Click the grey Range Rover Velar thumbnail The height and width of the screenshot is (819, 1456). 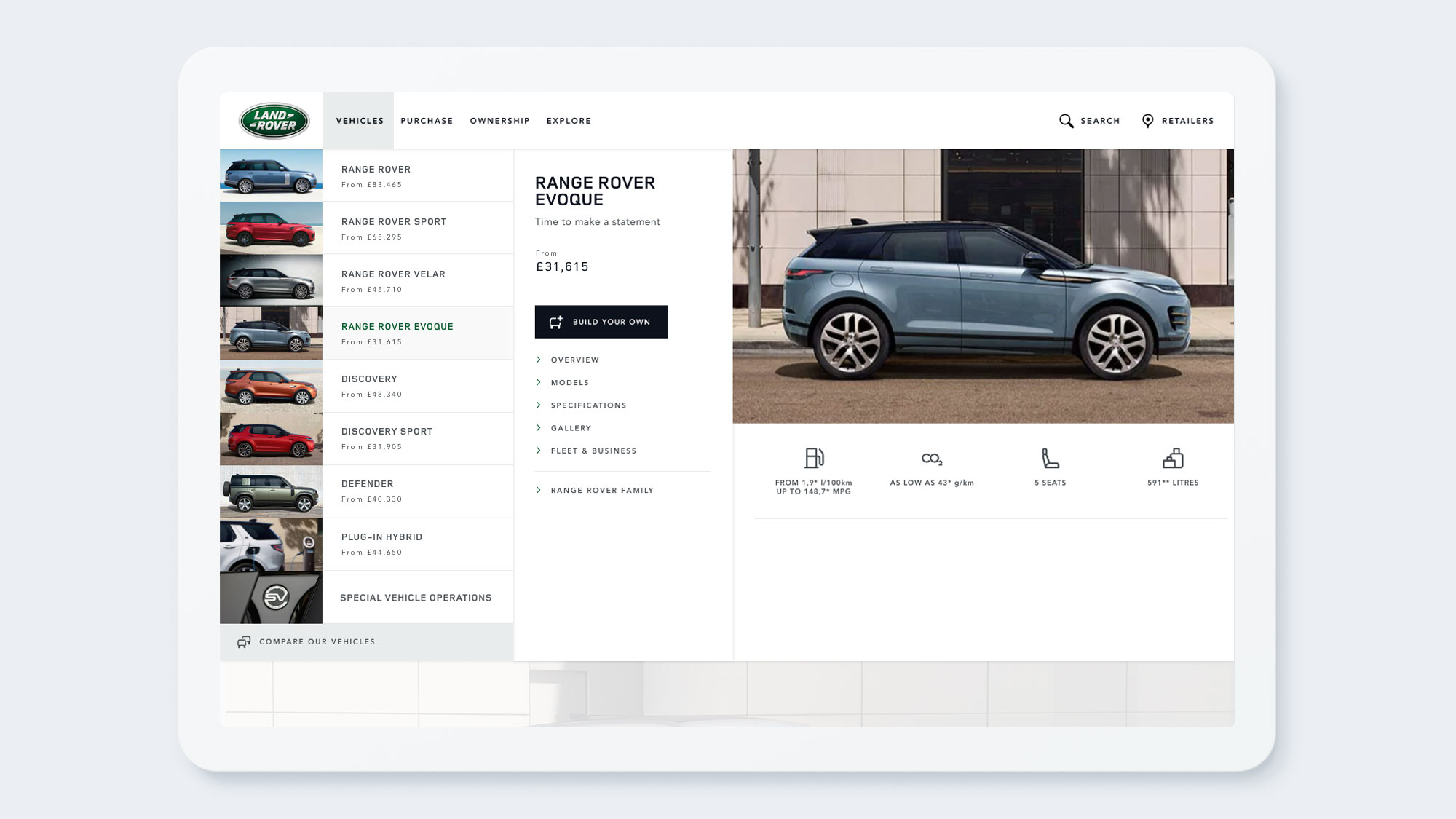tap(271, 280)
